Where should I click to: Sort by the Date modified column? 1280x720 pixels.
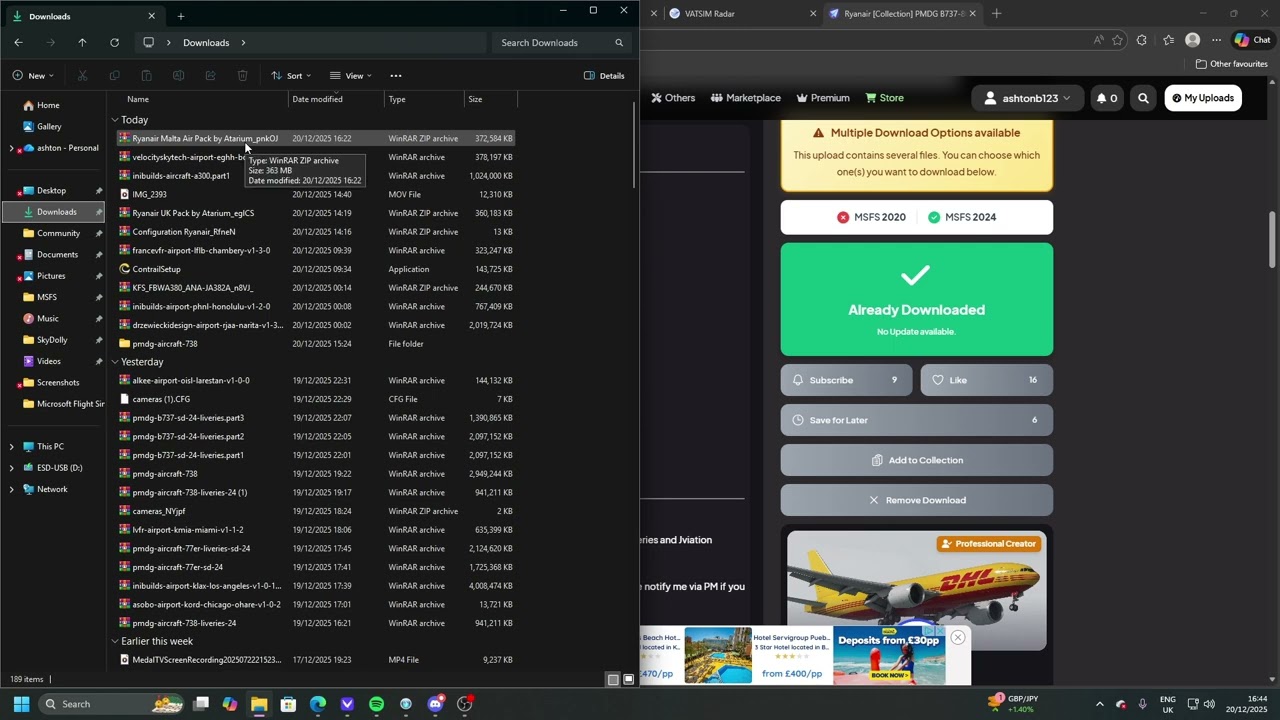coord(337,99)
